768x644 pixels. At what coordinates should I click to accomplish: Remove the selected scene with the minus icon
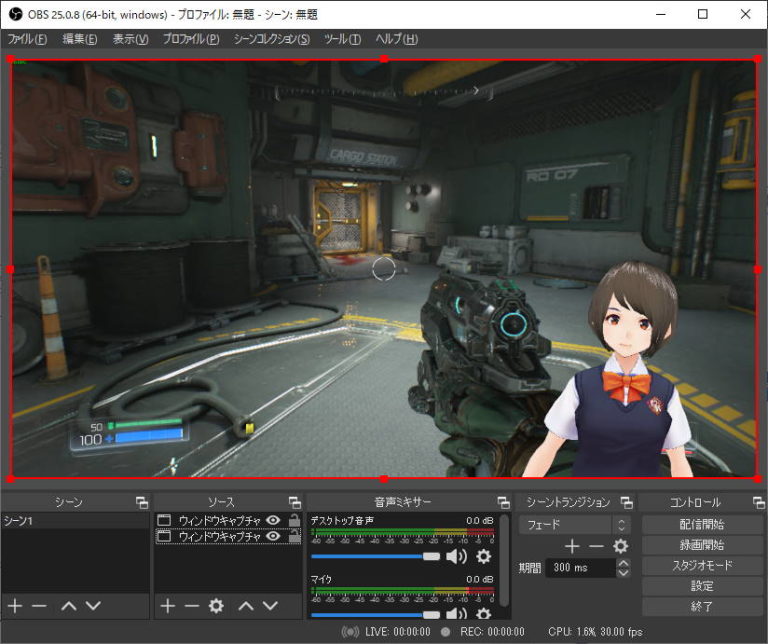click(39, 606)
